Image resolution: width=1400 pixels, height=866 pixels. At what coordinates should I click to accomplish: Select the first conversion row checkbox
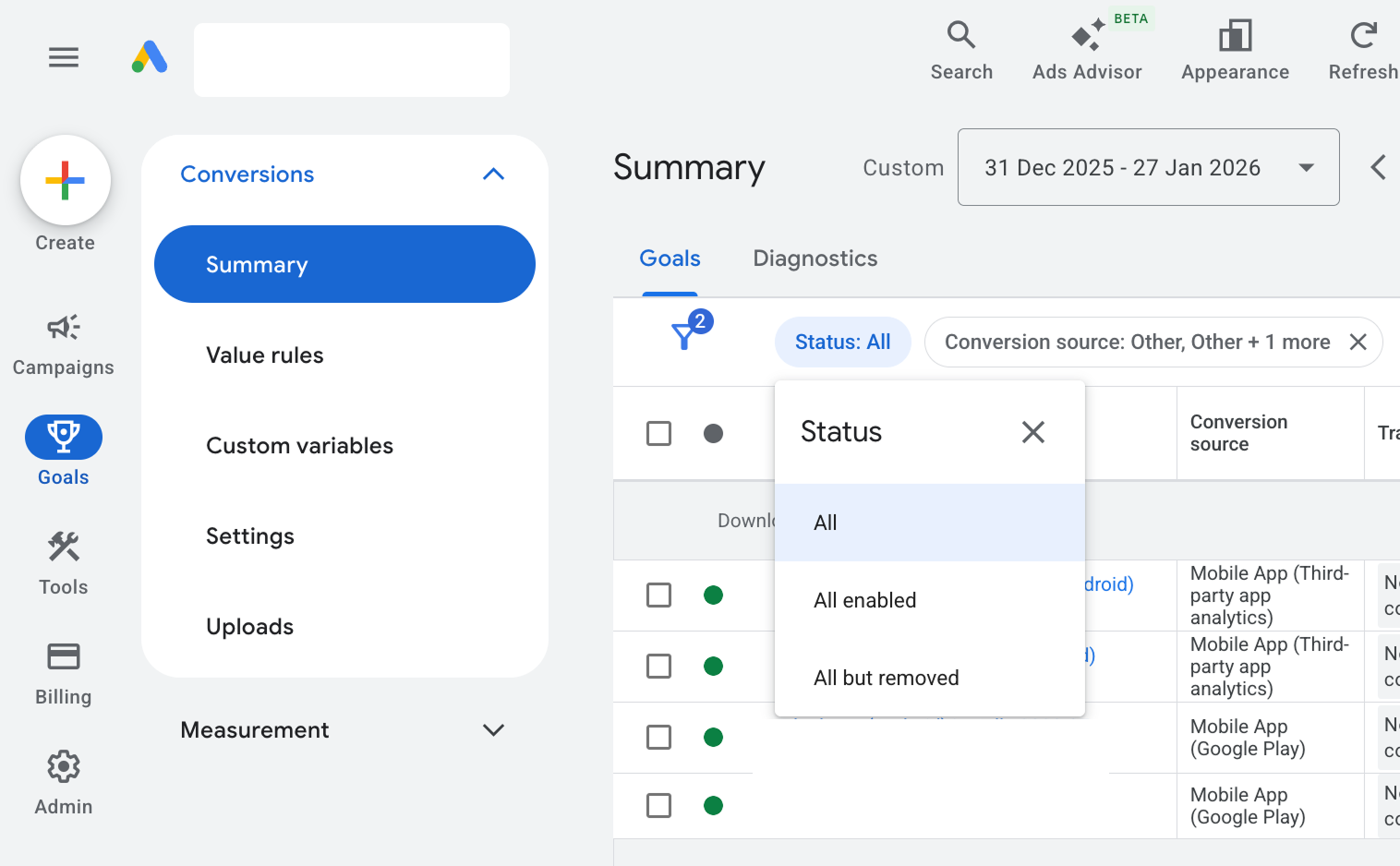click(x=658, y=595)
